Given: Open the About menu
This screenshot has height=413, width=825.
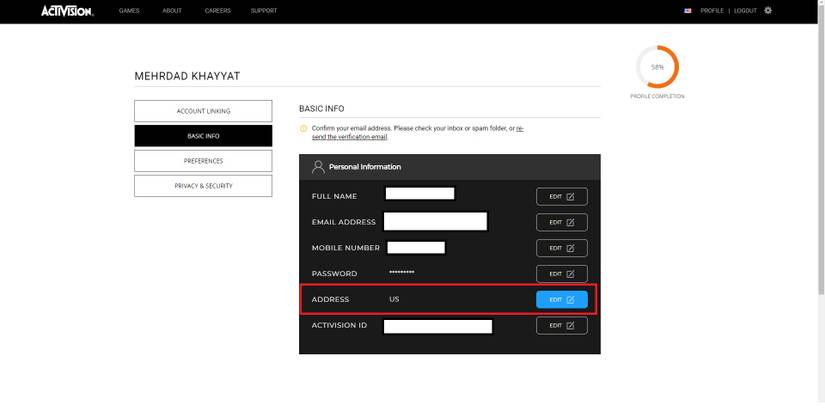Looking at the screenshot, I should pos(172,11).
